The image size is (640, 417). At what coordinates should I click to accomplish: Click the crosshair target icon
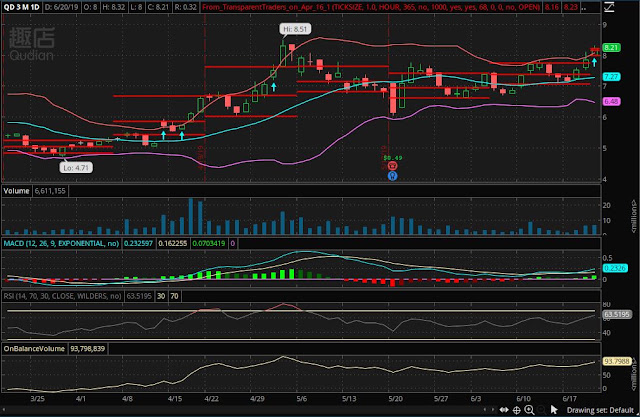[516, 410]
